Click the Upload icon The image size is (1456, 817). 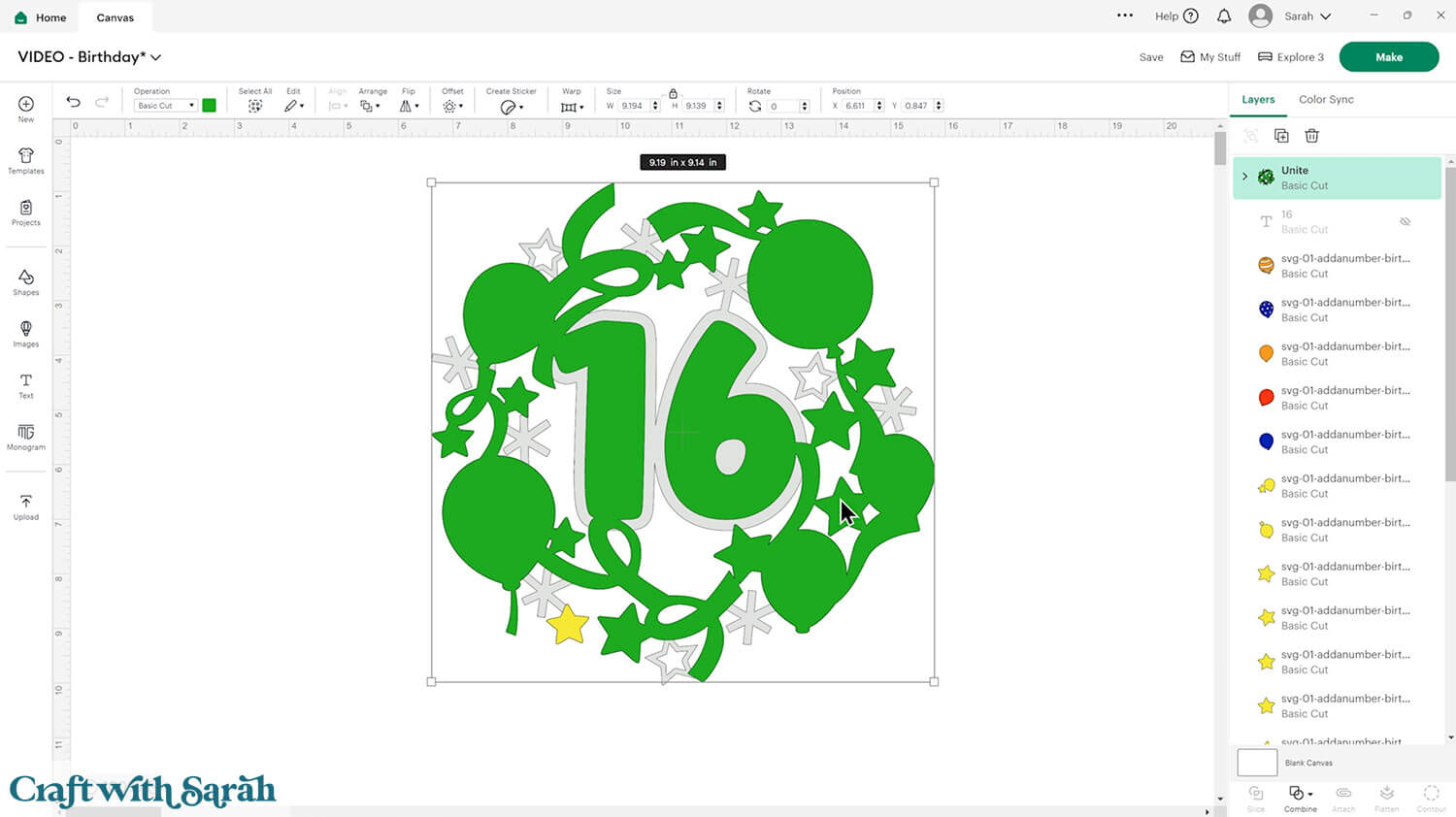coord(26,507)
